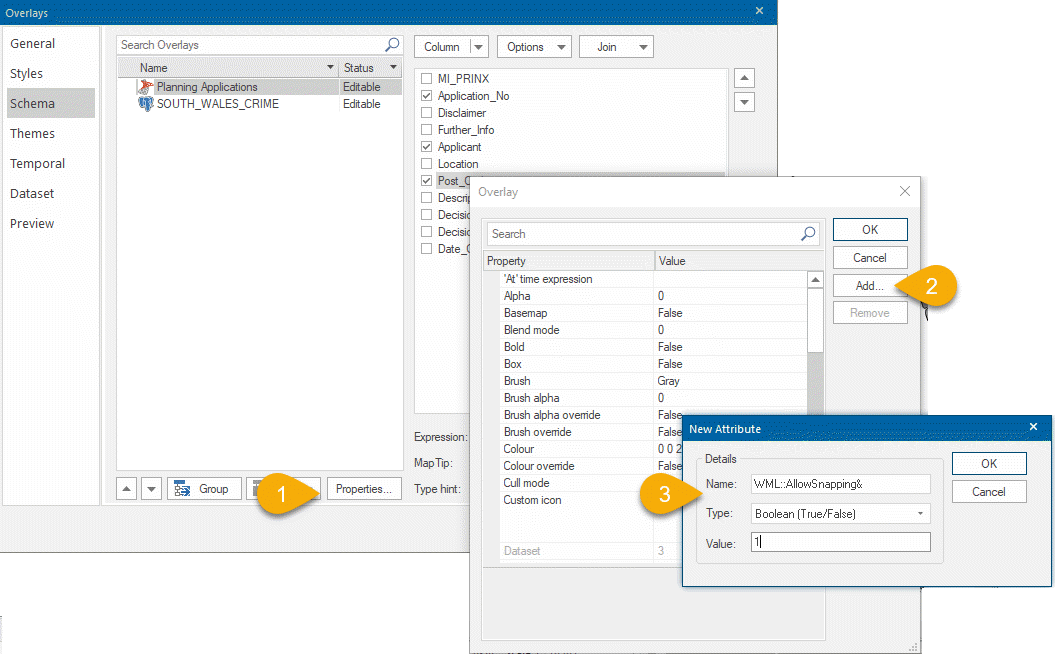Image resolution: width=1055 pixels, height=654 pixels.
Task: Switch to the Themes section
Action: pyautogui.click(x=32, y=133)
